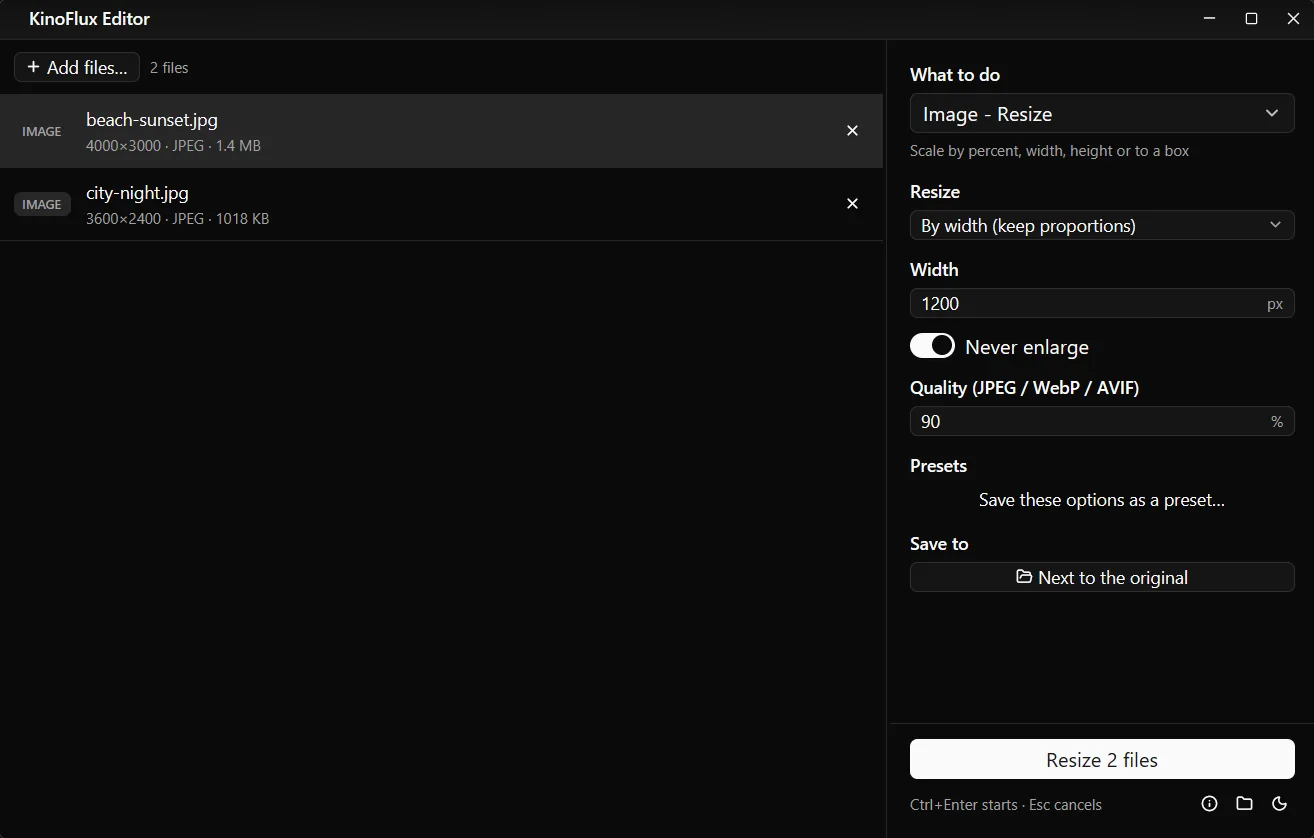Click the 2 files count label
The image size is (1314, 838).
169,68
